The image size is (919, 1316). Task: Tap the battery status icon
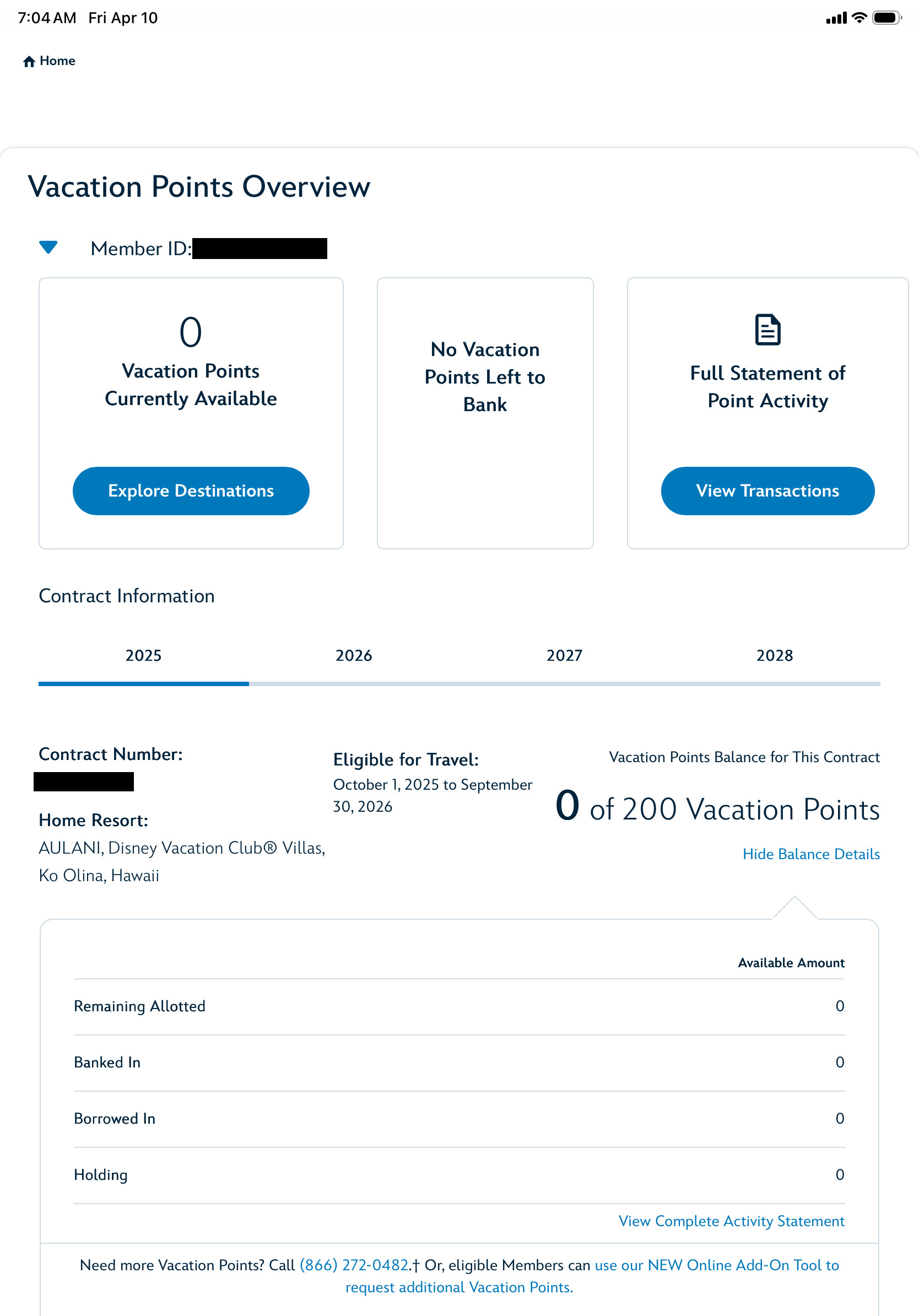tap(886, 18)
